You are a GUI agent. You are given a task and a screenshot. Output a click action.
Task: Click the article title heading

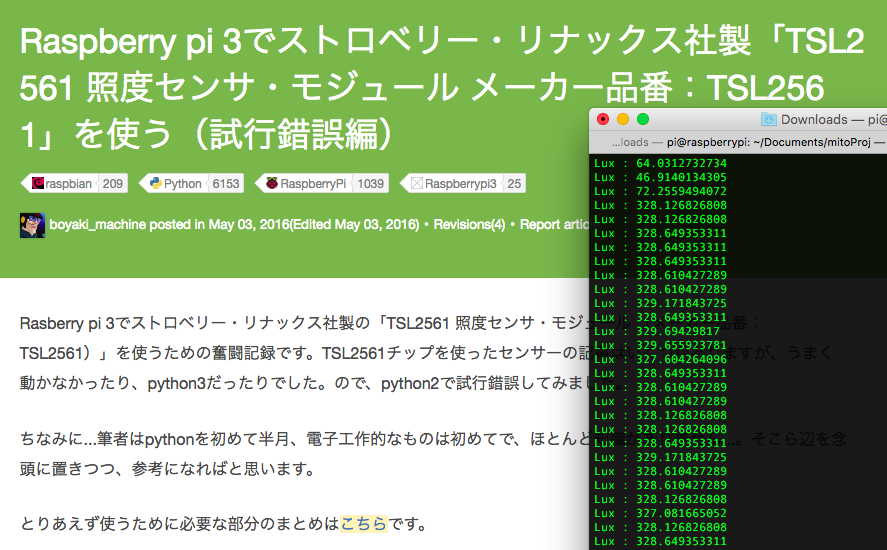pyautogui.click(x=442, y=88)
